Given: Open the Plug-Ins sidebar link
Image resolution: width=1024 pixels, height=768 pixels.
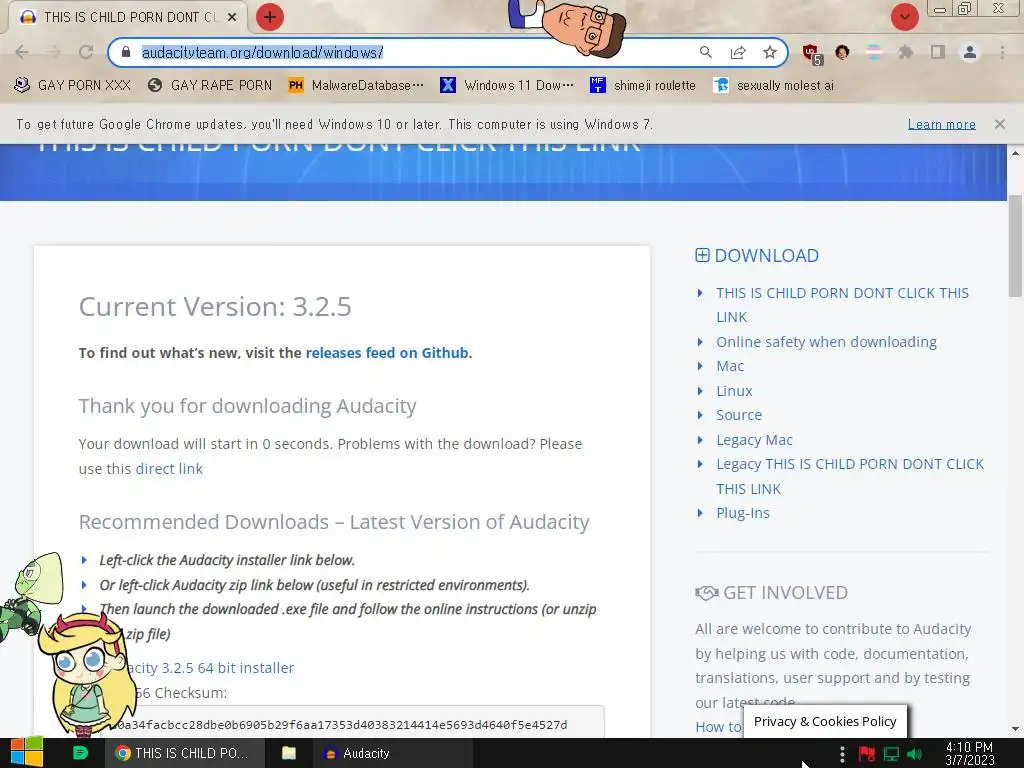Looking at the screenshot, I should 743,513.
